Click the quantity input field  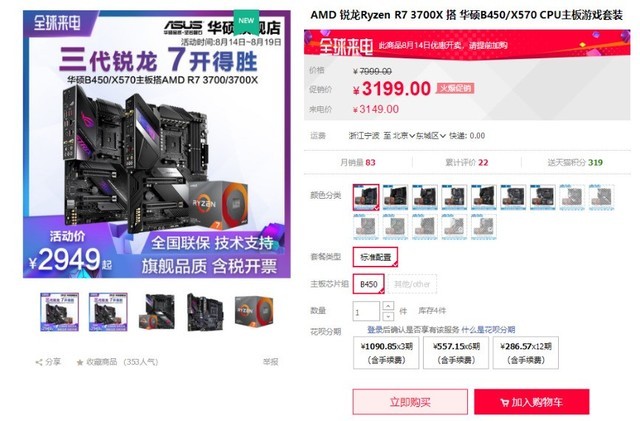366,312
